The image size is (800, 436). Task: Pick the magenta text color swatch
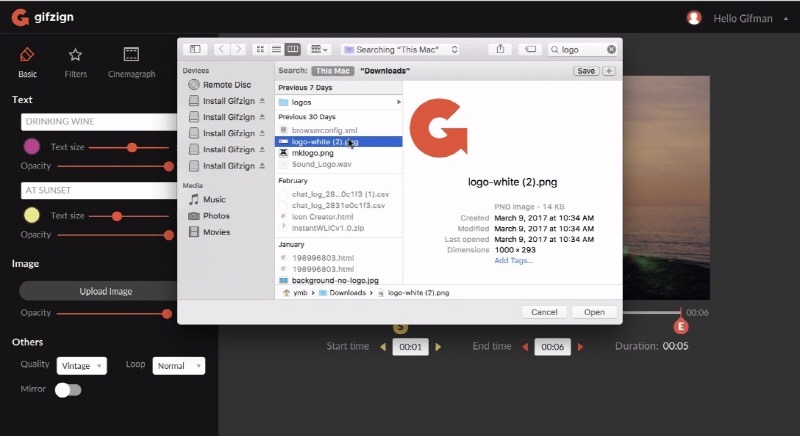coord(32,146)
